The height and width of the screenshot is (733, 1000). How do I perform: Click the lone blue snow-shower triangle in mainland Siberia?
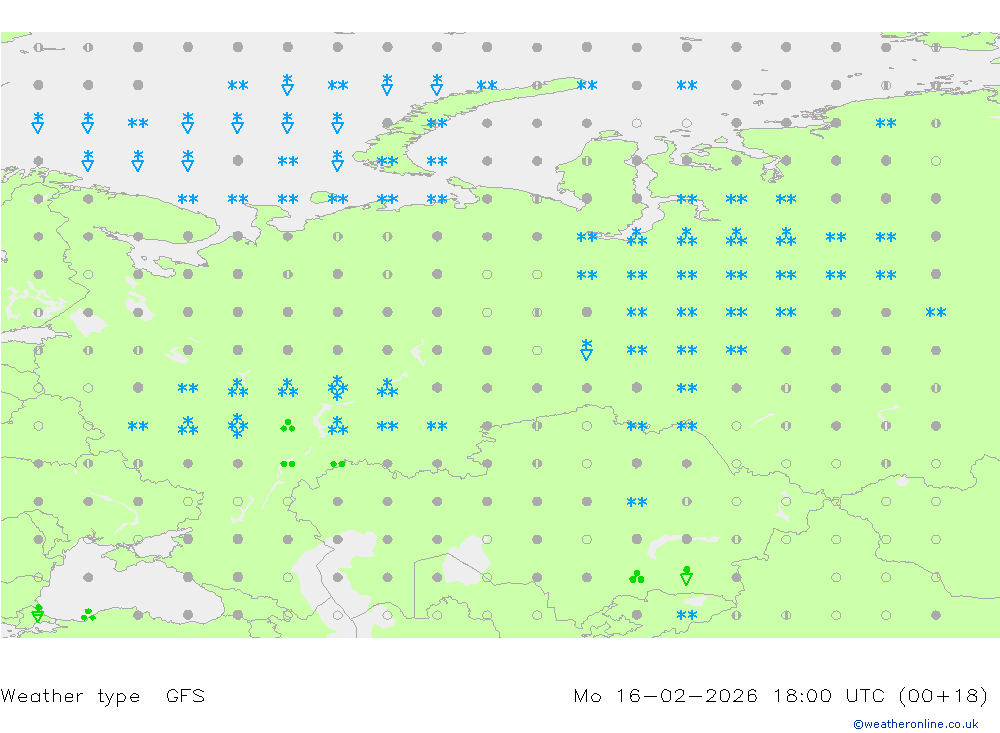click(586, 350)
